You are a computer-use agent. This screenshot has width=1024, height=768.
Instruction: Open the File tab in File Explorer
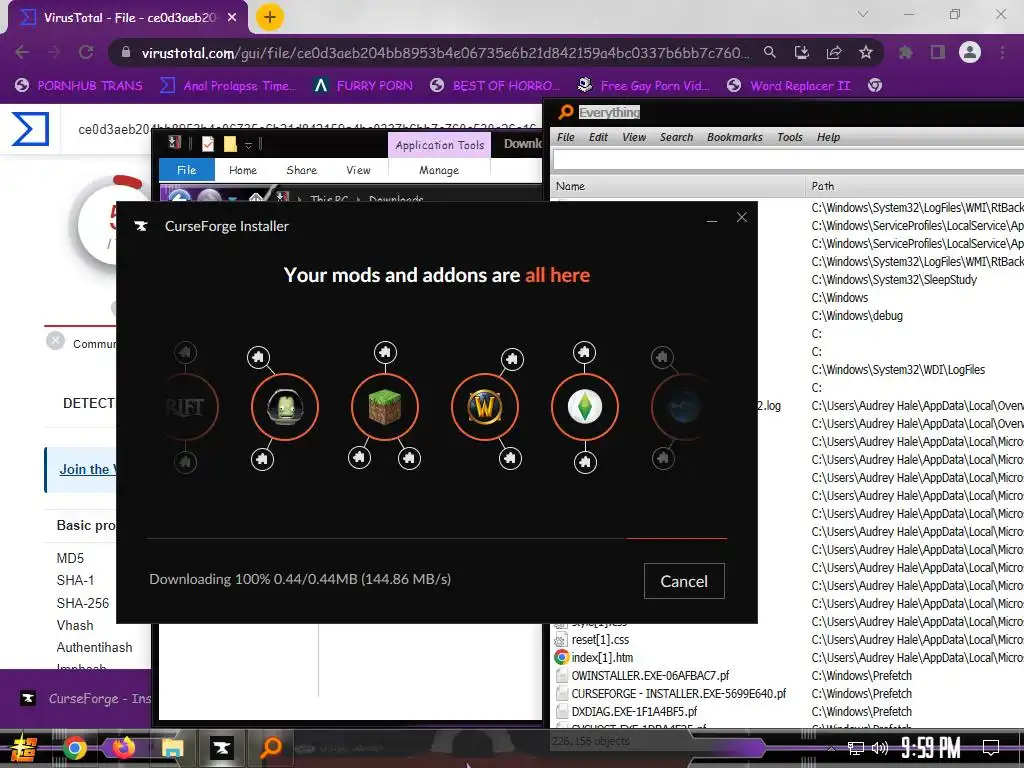coord(187,170)
